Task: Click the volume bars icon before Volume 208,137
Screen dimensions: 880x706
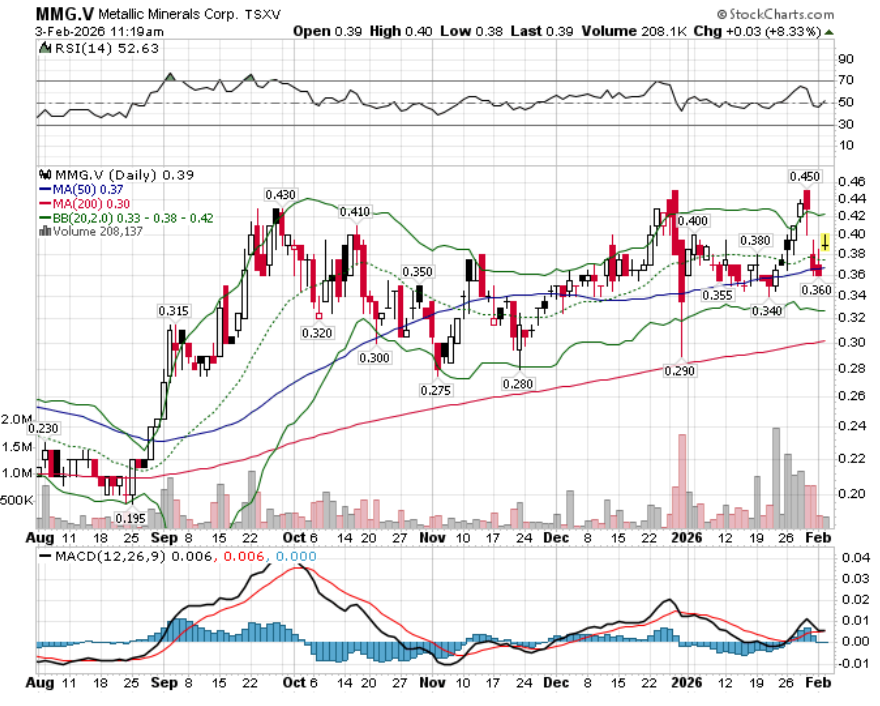Action: coord(45,231)
